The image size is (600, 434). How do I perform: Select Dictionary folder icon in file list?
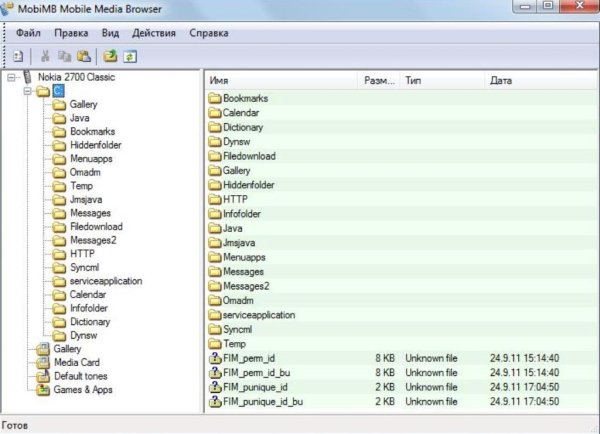point(215,127)
